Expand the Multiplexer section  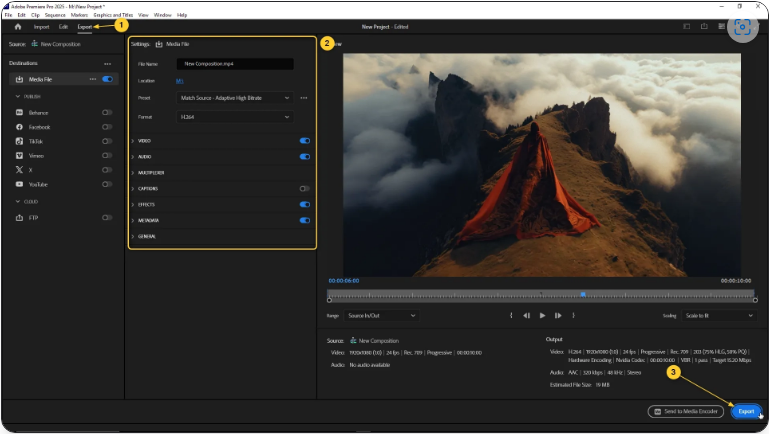point(133,173)
